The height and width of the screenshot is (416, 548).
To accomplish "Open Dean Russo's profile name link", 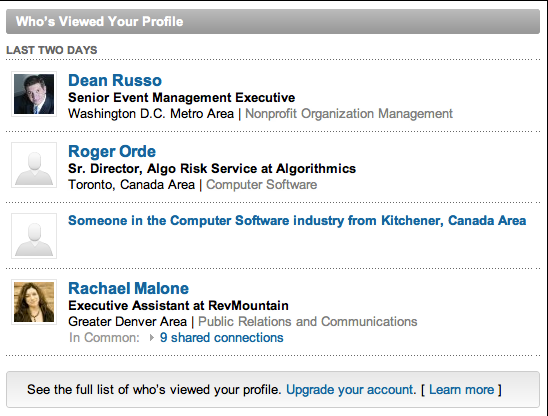I will [115, 80].
